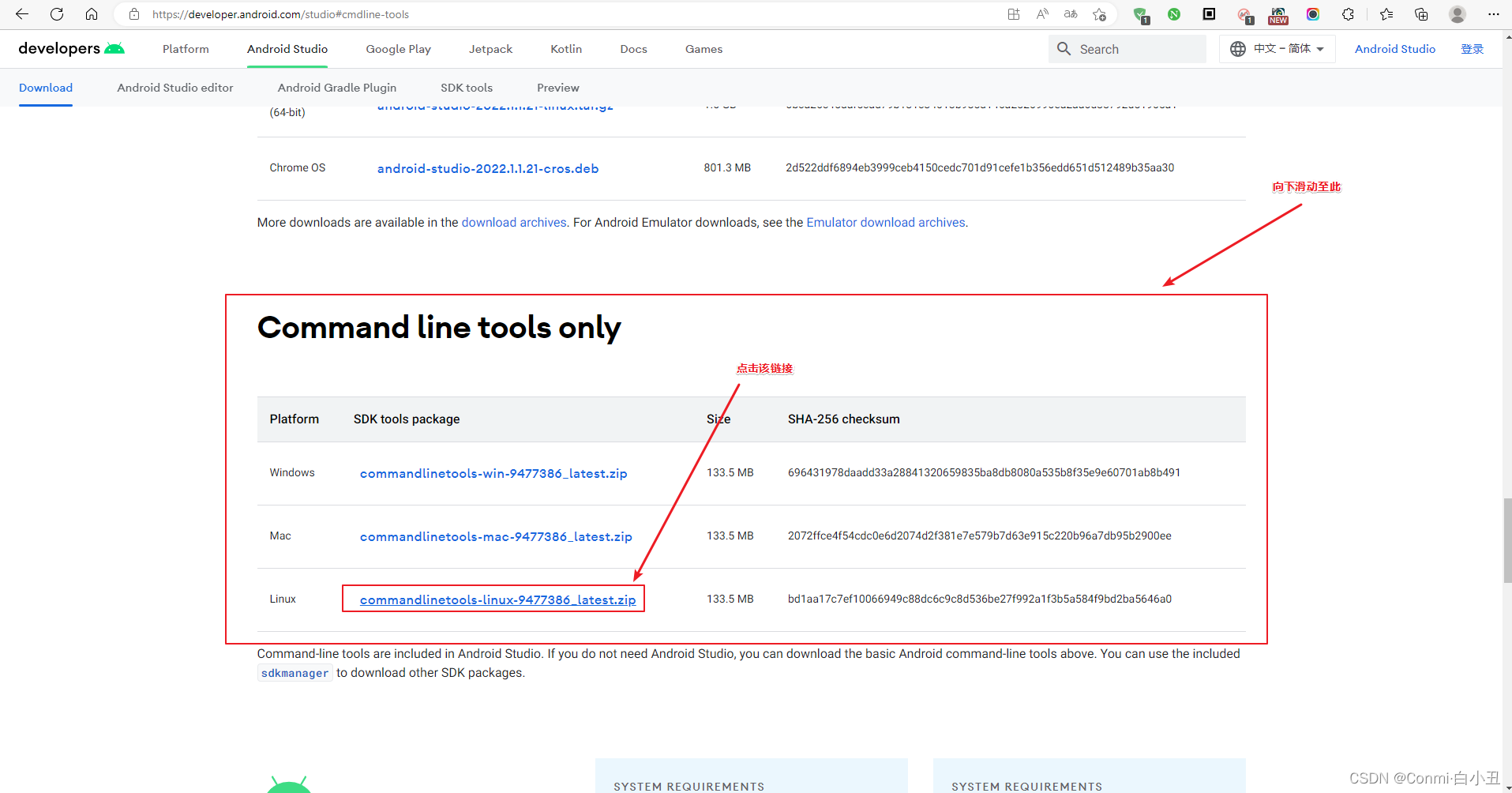Click the Windows row 133.5 MB size
This screenshot has width=1512, height=793.
(x=730, y=472)
